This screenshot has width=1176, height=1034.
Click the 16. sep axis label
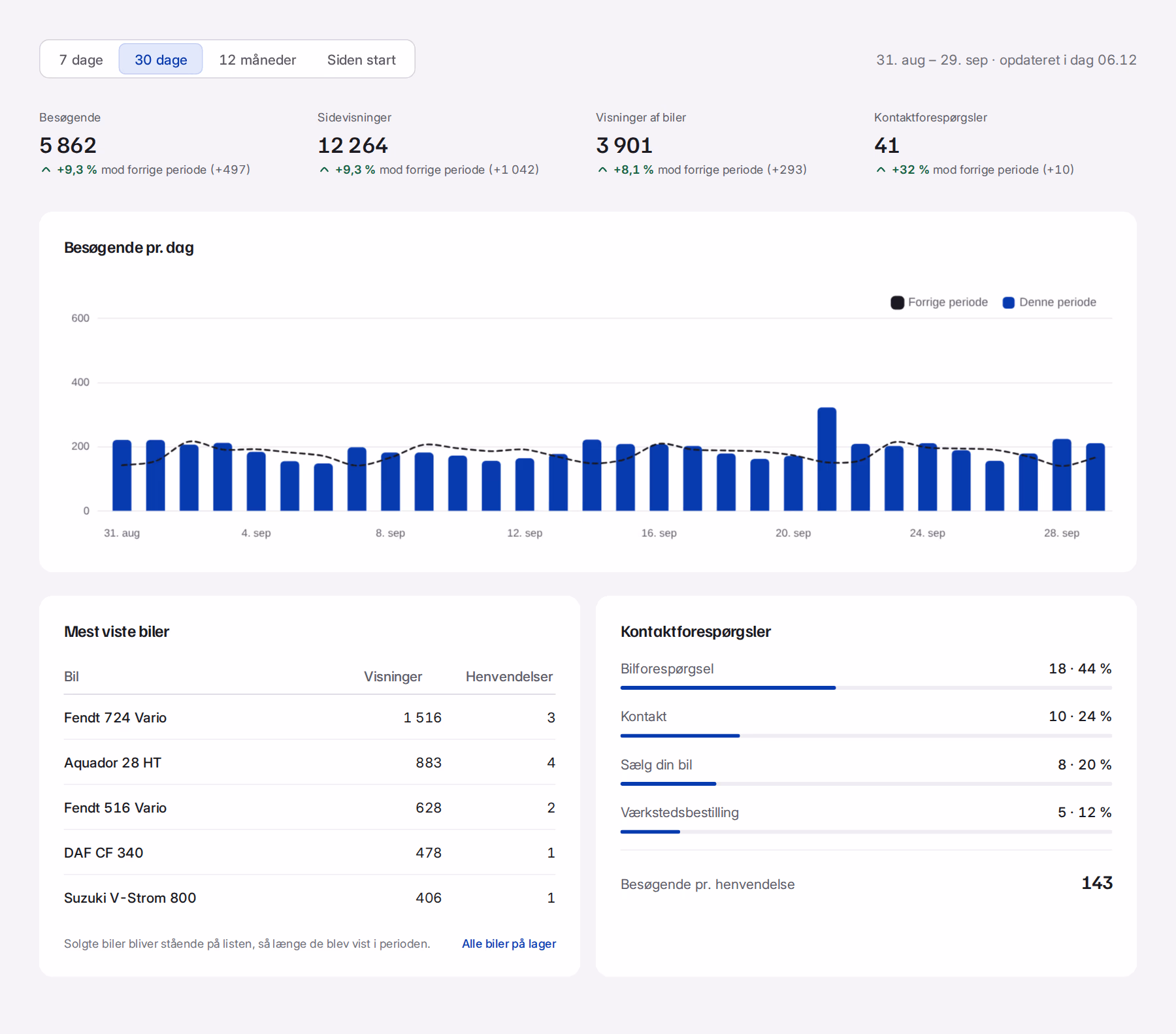click(x=659, y=533)
